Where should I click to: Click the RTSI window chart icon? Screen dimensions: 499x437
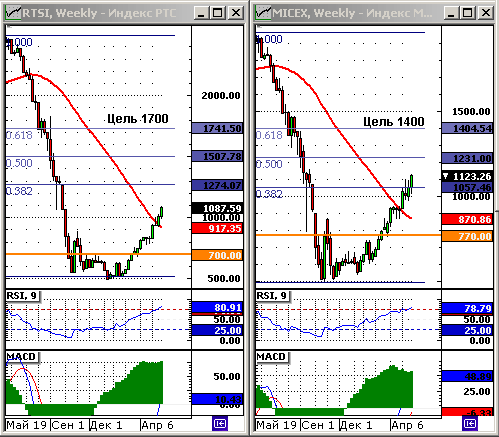pos(13,13)
